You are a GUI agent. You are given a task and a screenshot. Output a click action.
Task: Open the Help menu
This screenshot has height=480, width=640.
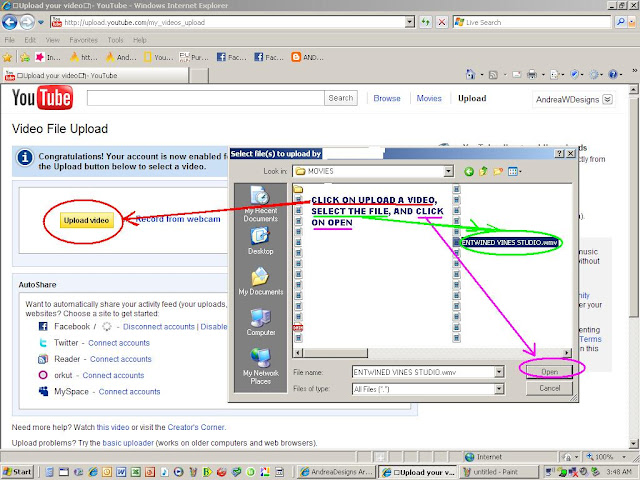point(140,40)
